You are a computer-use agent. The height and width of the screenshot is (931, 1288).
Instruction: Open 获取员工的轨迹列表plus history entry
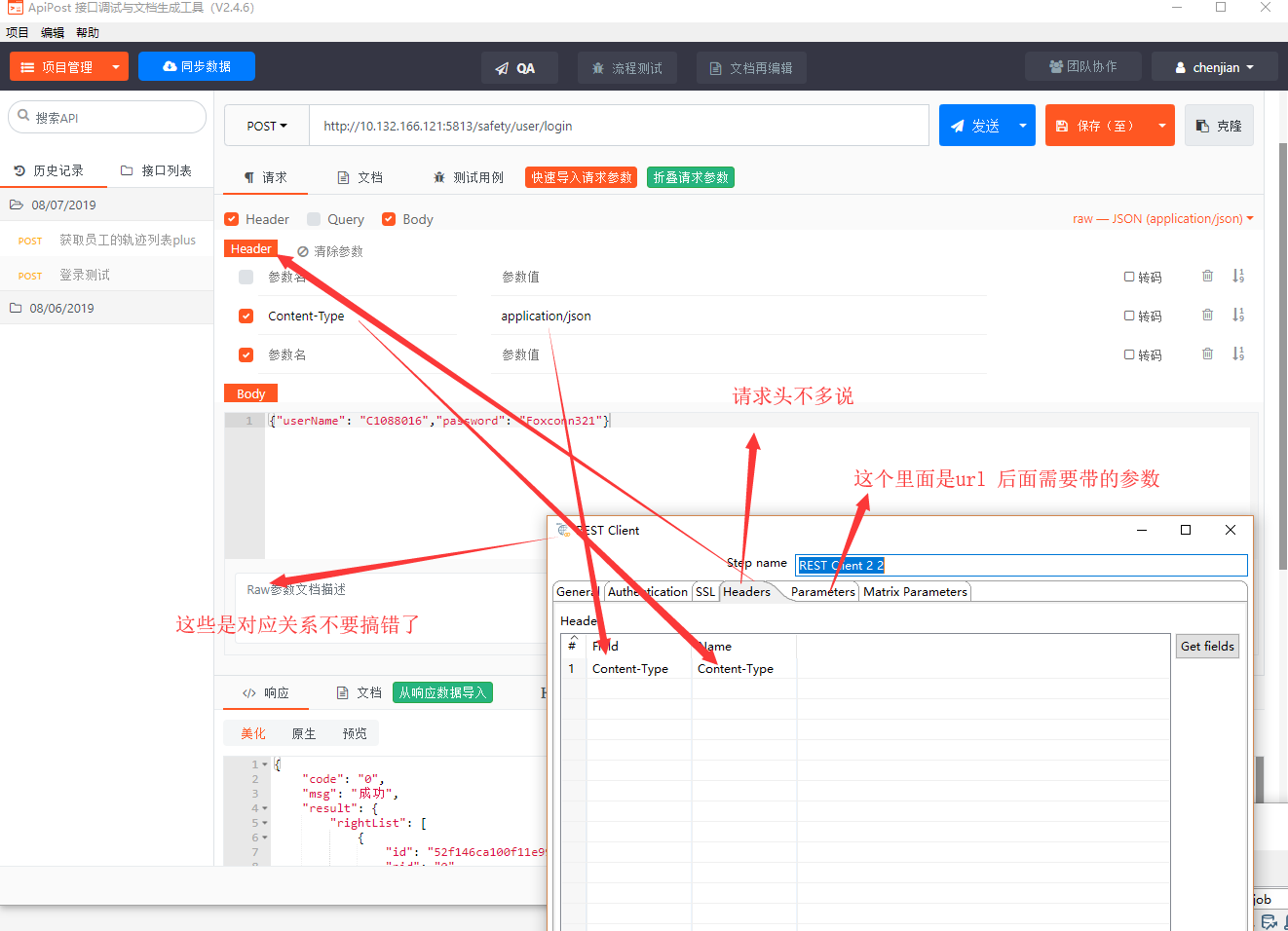[x=107, y=240]
